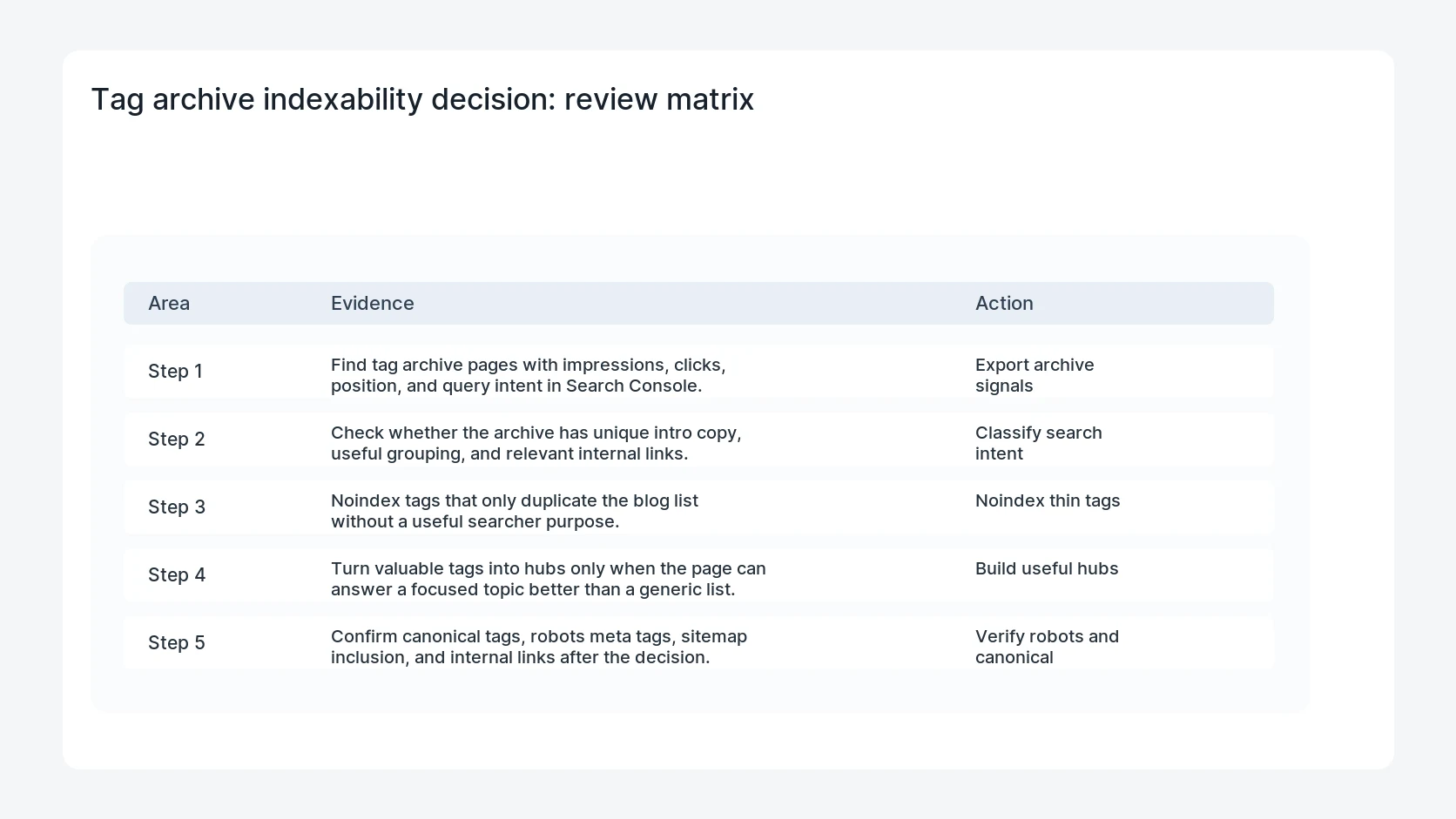Click the 'Step 3' row label
This screenshot has height=819, width=1456.
coord(177,507)
